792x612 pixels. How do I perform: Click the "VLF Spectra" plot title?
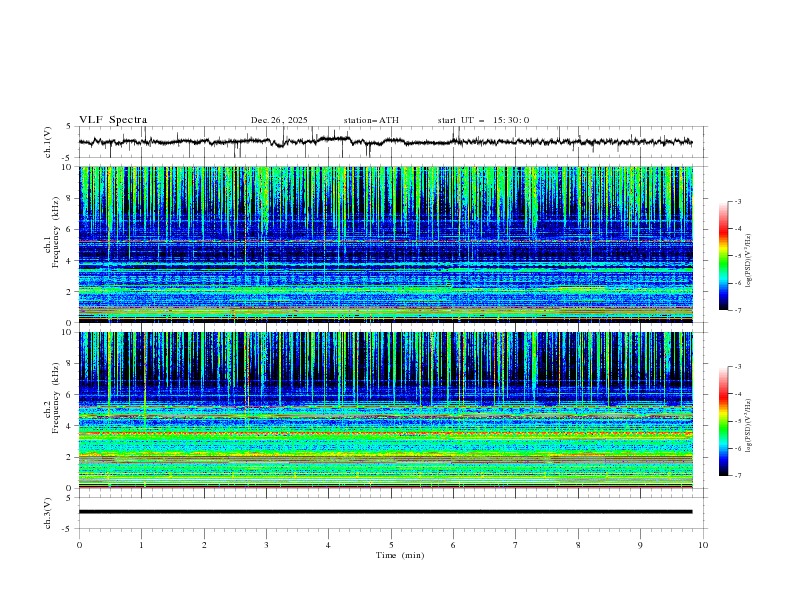coord(113,120)
